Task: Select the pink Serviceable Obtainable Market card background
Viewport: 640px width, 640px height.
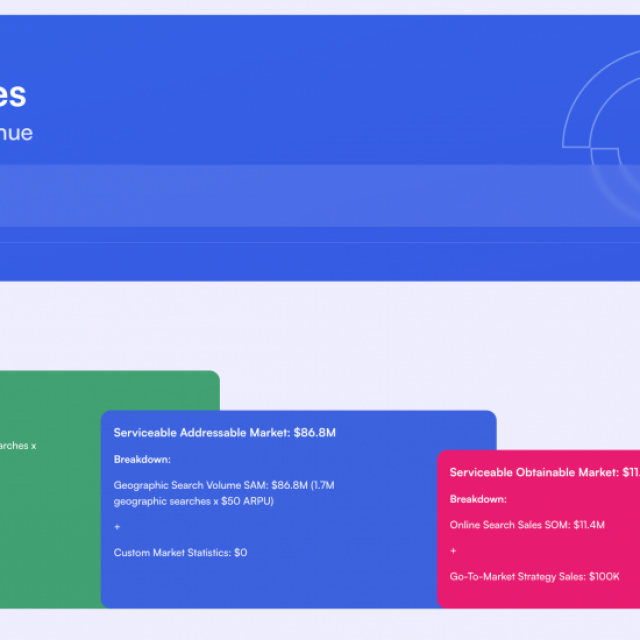Action: [x=538, y=592]
